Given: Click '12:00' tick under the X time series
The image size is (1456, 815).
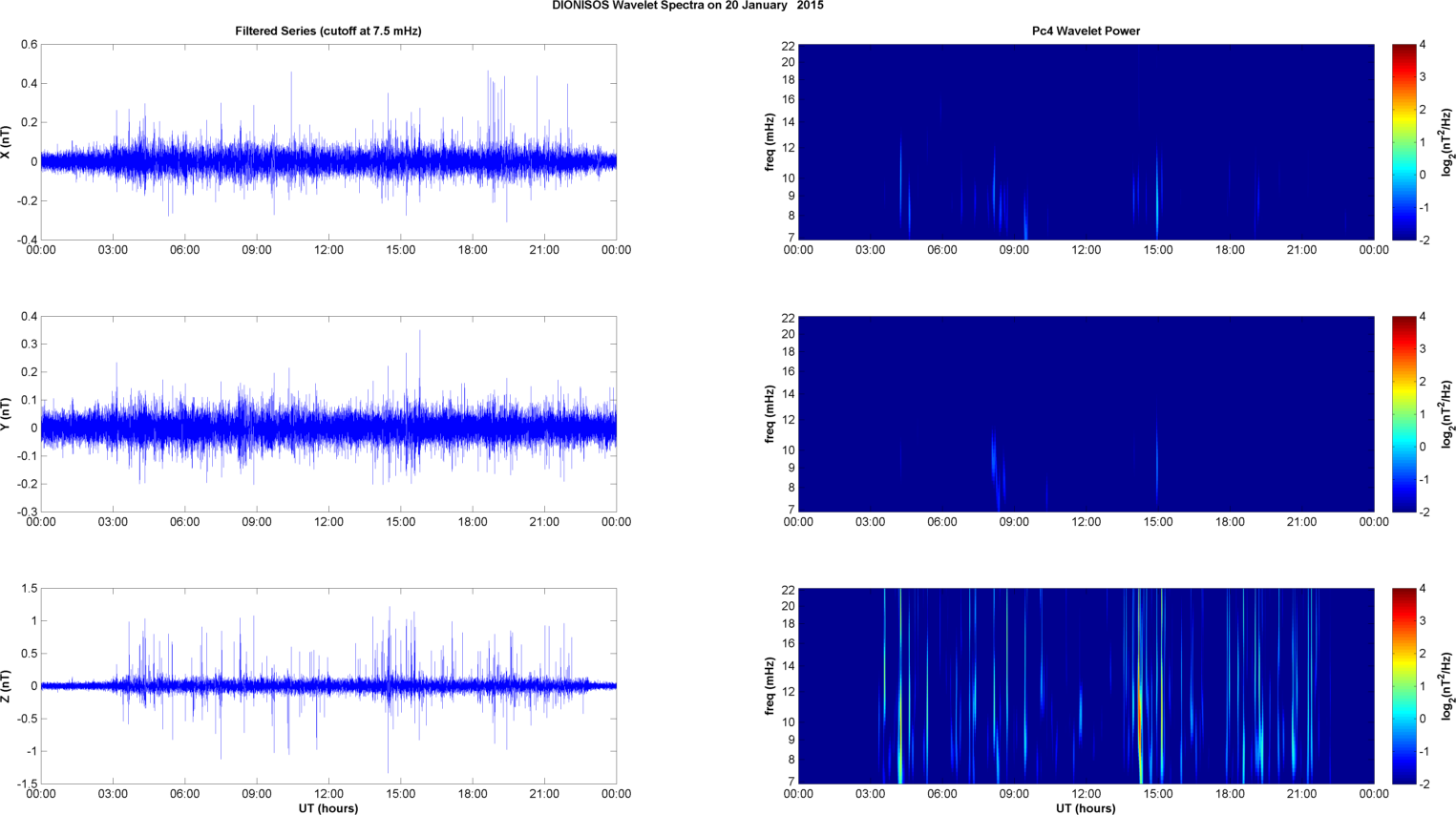Looking at the screenshot, I should point(328,250).
